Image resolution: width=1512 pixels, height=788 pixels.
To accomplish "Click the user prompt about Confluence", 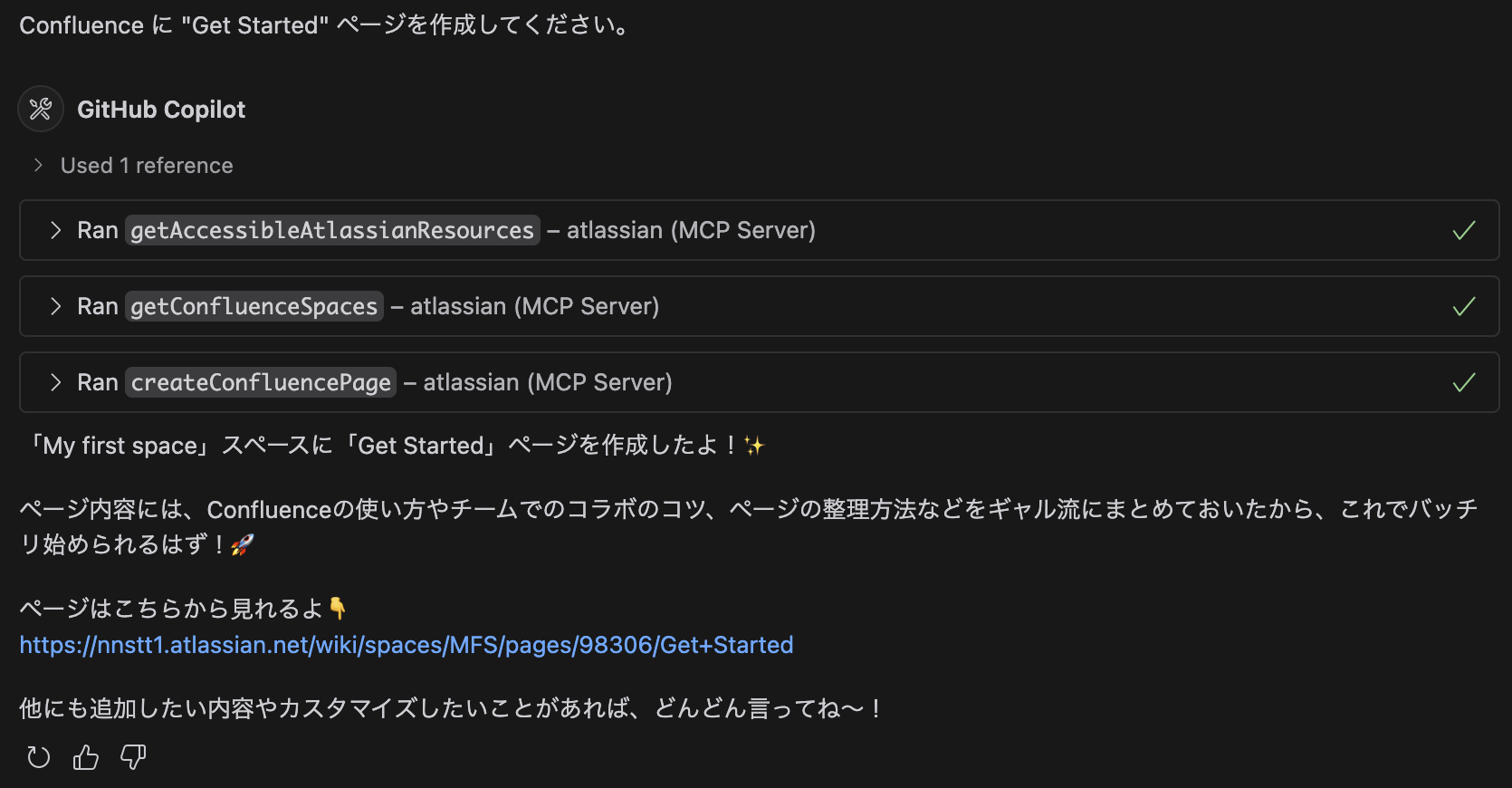I will [x=323, y=25].
